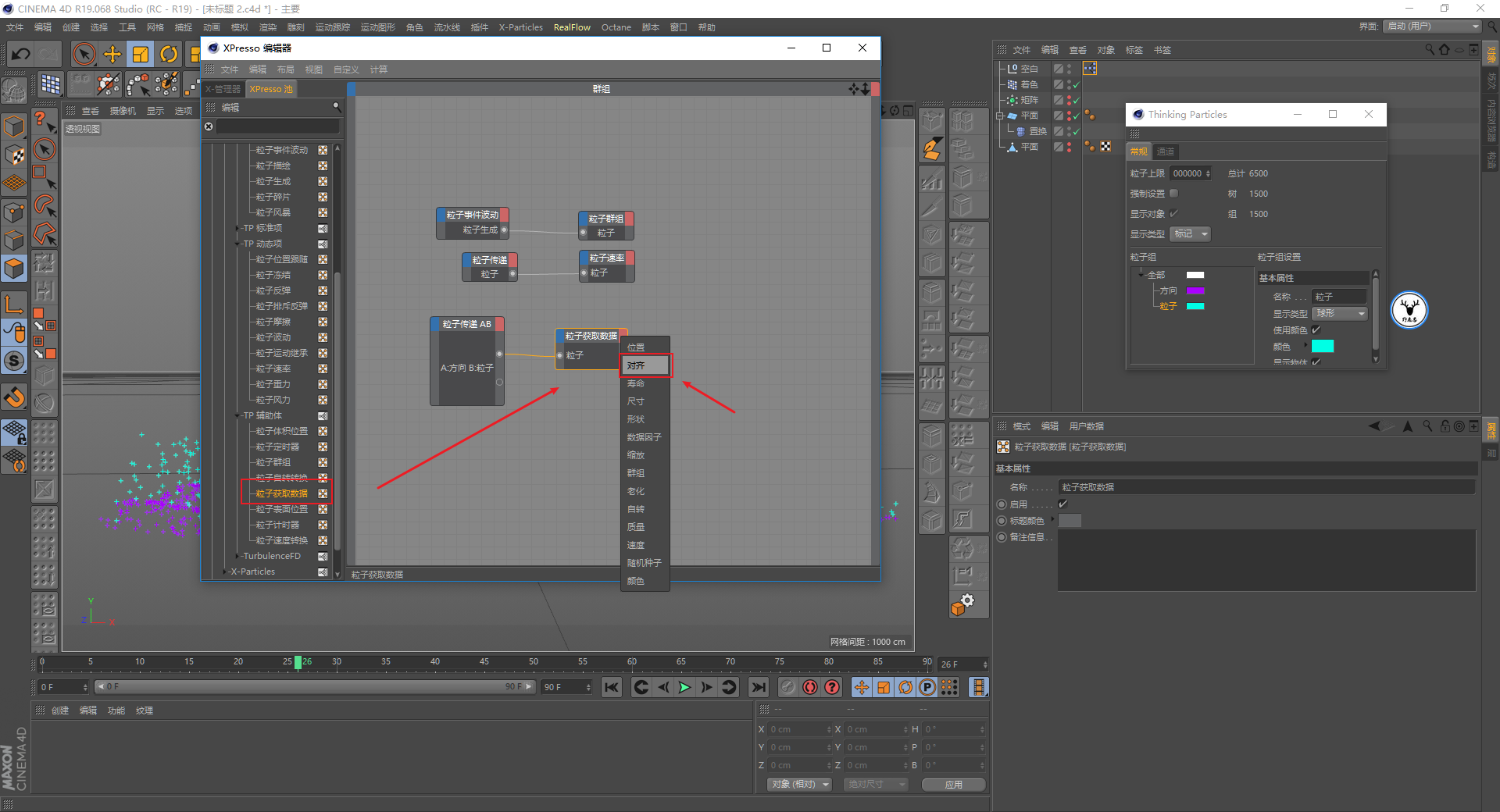This screenshot has height=812, width=1500.
Task: Click the 名称 field with 粒子获取数据
Action: tap(1266, 487)
